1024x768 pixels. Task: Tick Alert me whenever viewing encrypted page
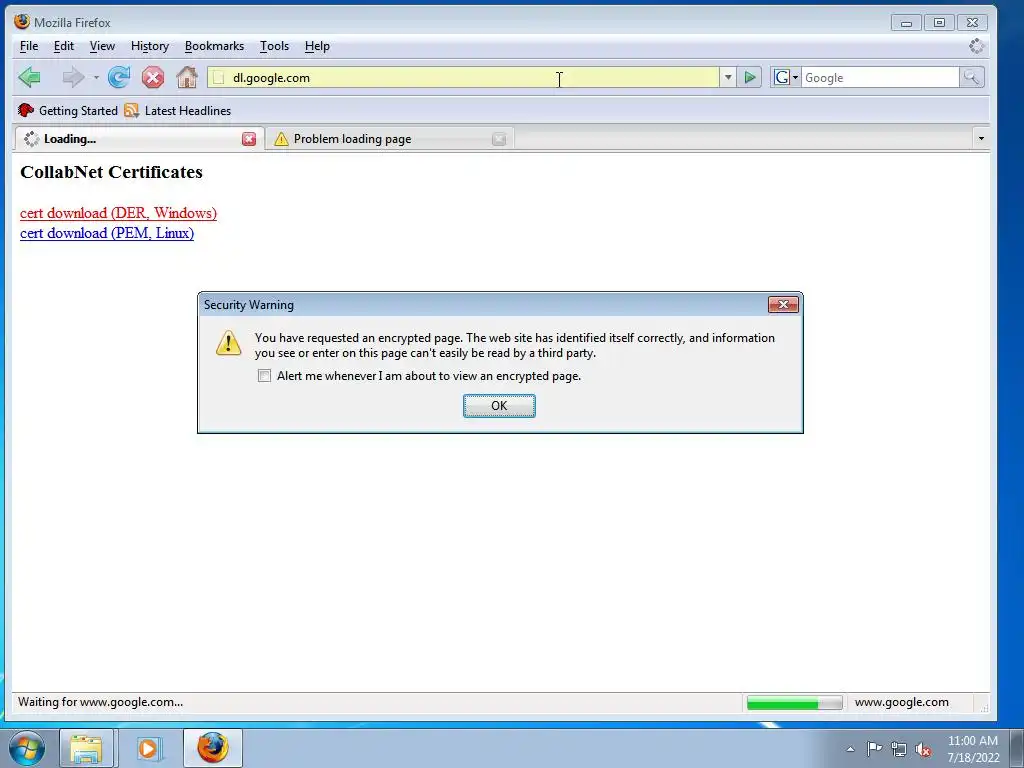coord(264,376)
